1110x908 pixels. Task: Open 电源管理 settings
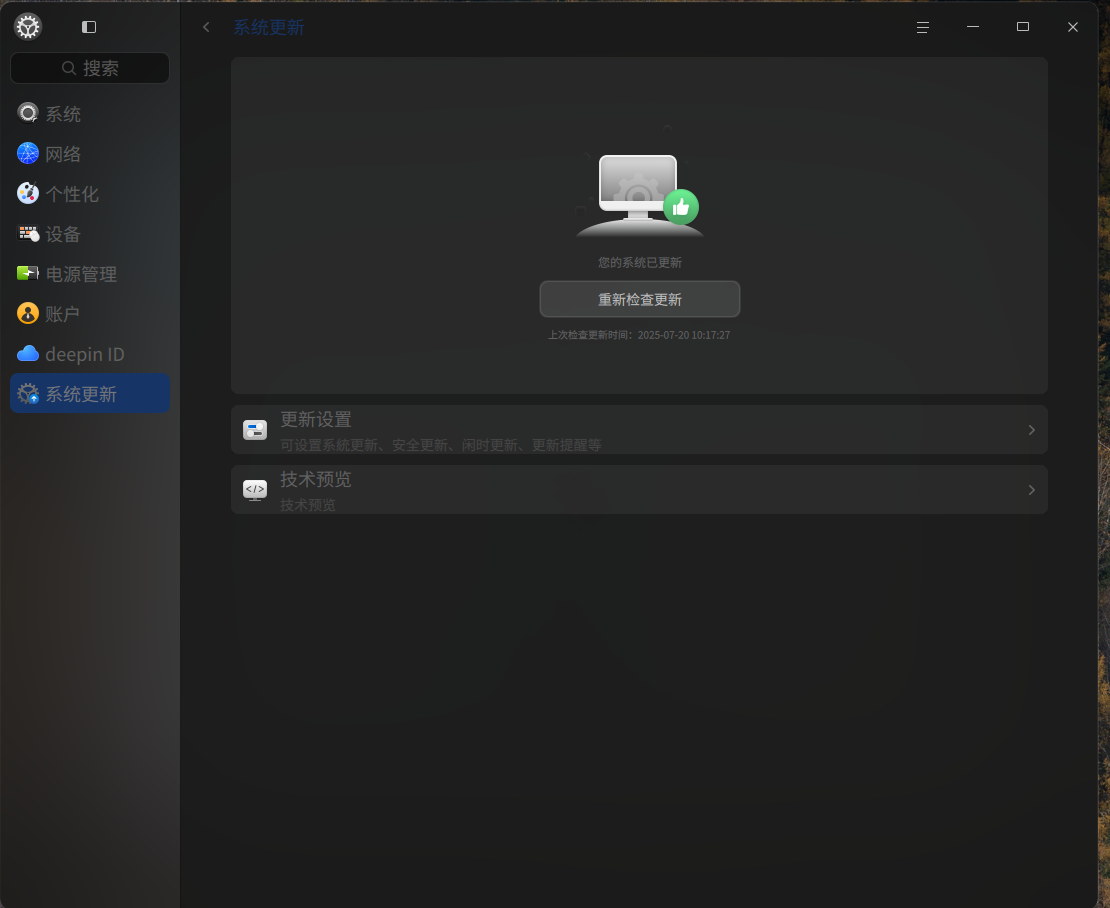(x=90, y=274)
